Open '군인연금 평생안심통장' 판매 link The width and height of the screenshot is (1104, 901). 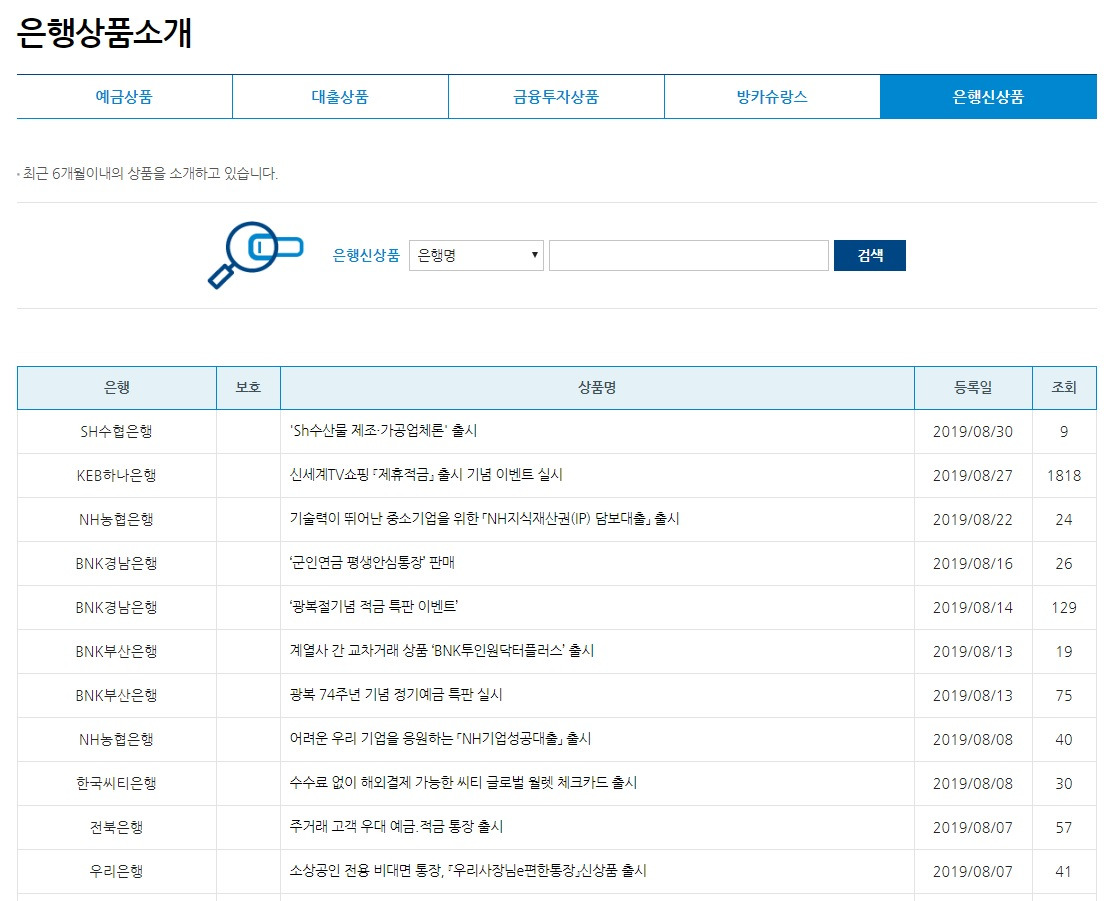372,563
